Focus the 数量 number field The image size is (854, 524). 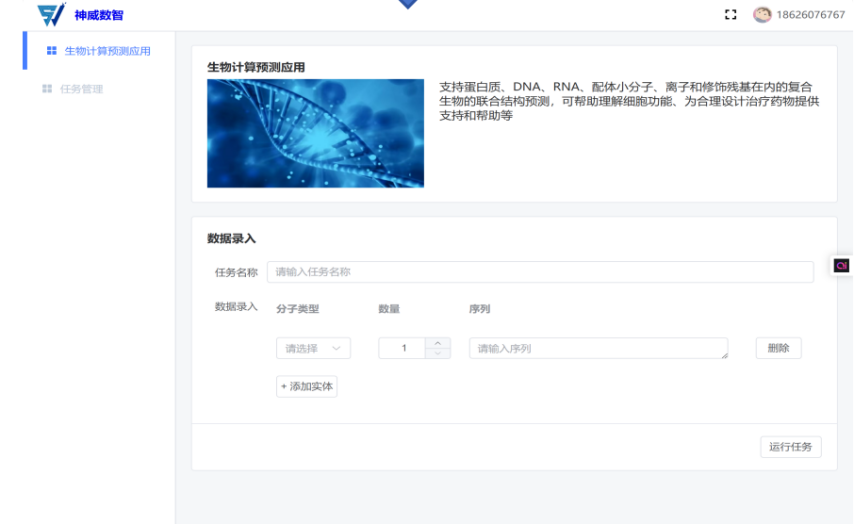[x=402, y=348]
